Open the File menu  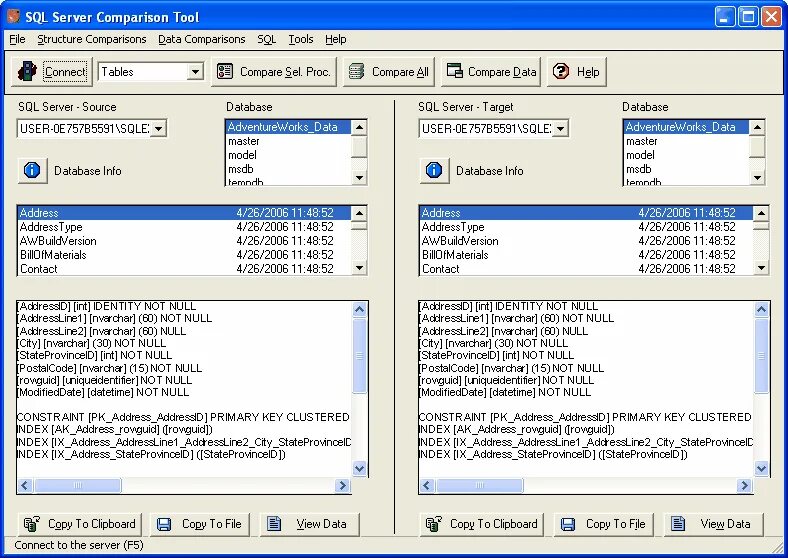click(x=17, y=39)
